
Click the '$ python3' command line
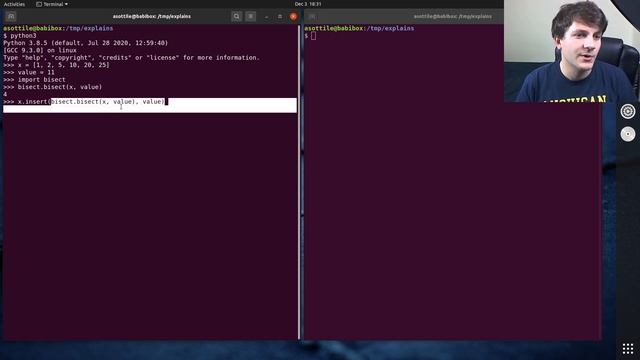[x=20, y=36]
